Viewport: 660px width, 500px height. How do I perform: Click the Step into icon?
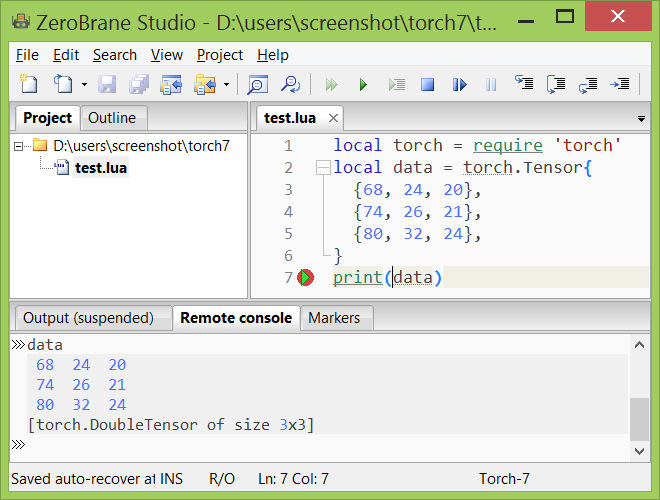(524, 83)
